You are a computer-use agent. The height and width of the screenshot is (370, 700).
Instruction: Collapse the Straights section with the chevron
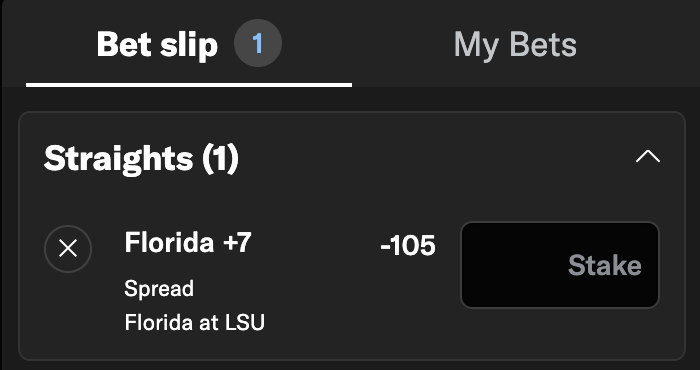(647, 157)
